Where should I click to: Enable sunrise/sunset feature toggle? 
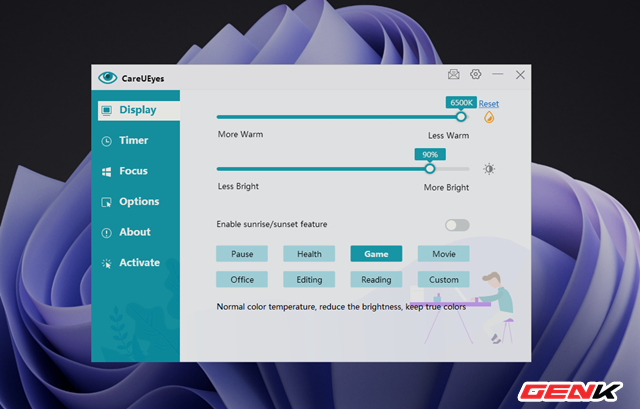[457, 225]
